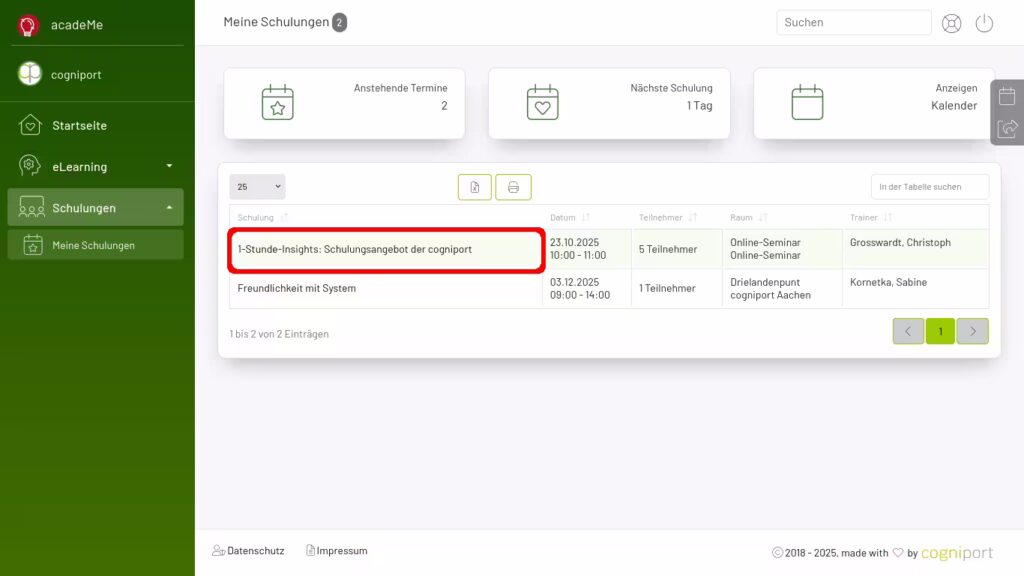Click the next-page arrow button in pagination

(x=972, y=331)
